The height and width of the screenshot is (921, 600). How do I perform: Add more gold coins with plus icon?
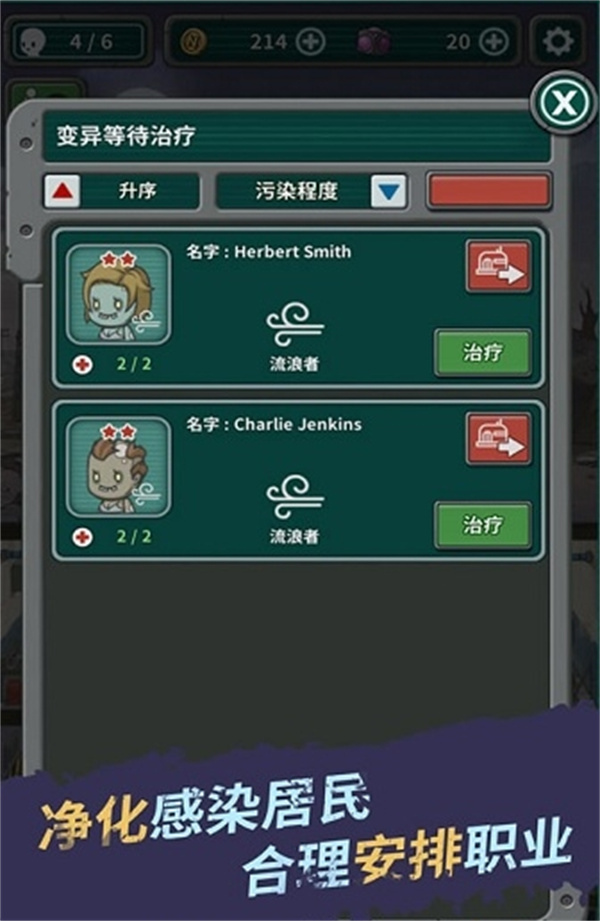pyautogui.click(x=310, y=42)
